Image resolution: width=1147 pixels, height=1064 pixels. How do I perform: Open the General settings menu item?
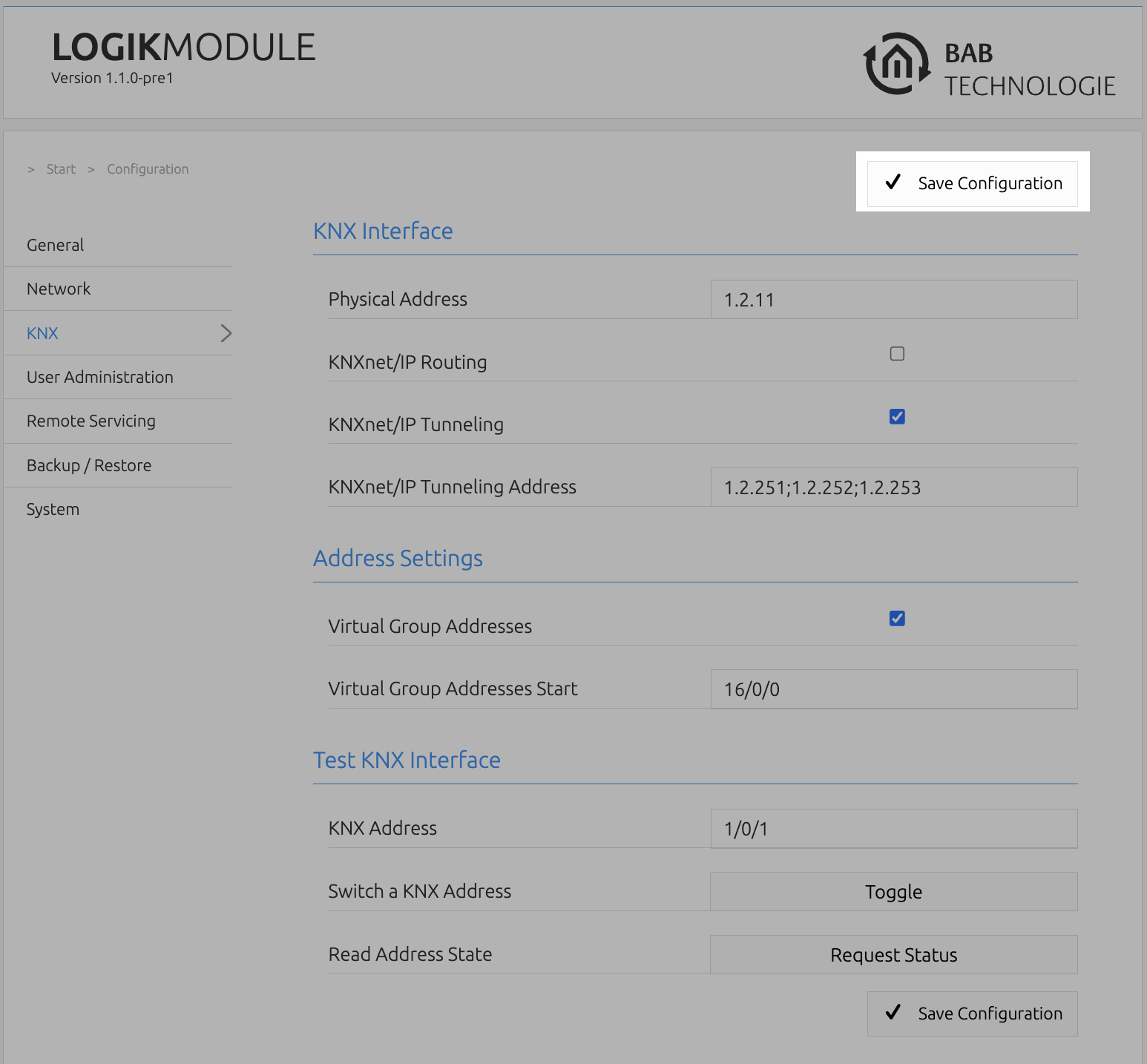pyautogui.click(x=55, y=245)
